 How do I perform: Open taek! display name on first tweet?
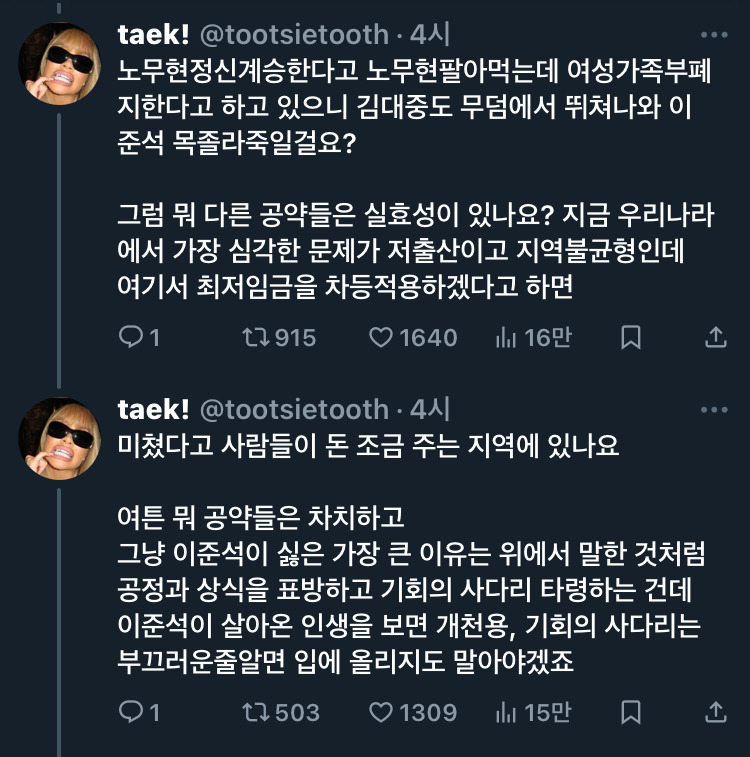click(154, 35)
